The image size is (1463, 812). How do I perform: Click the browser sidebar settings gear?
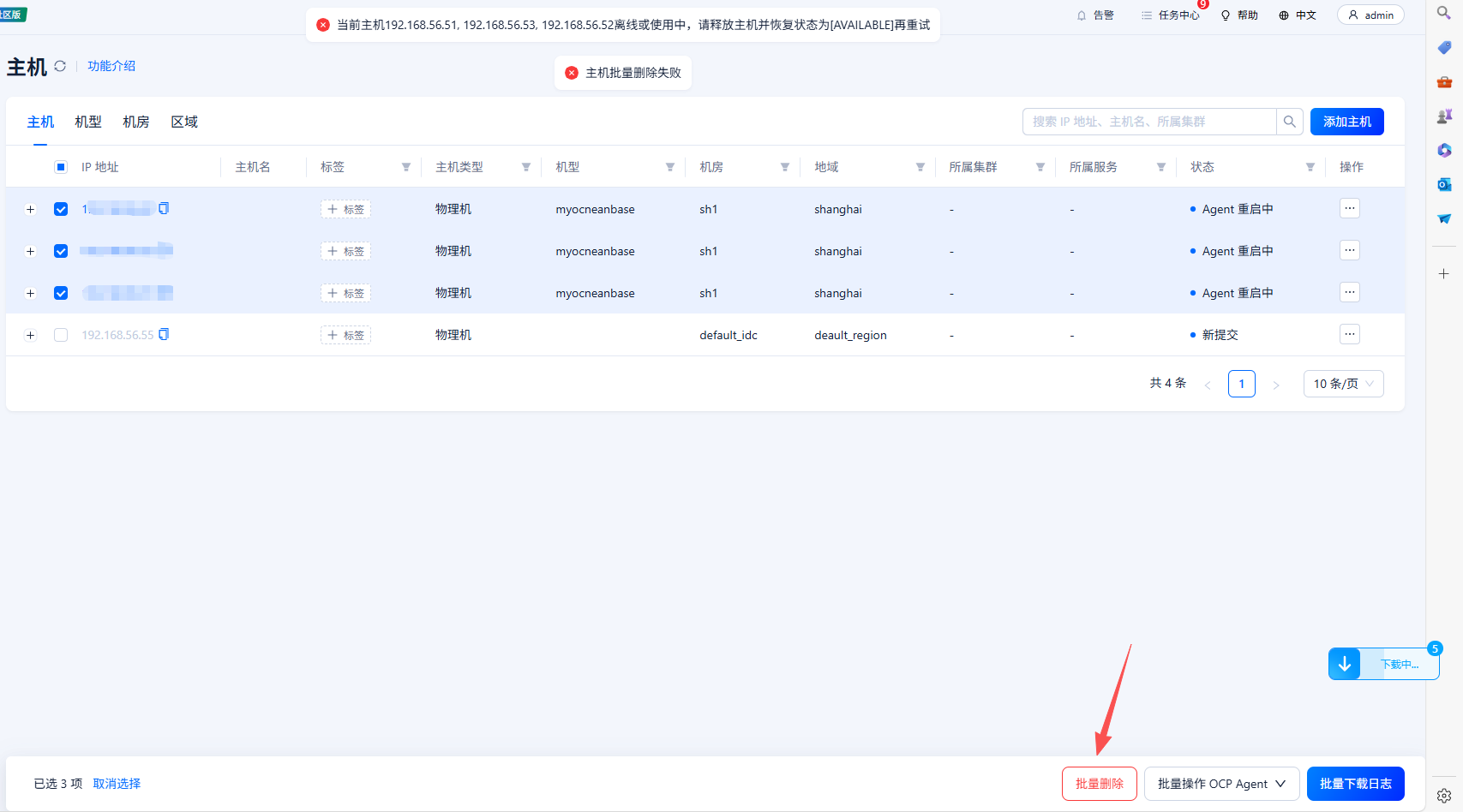[1444, 795]
